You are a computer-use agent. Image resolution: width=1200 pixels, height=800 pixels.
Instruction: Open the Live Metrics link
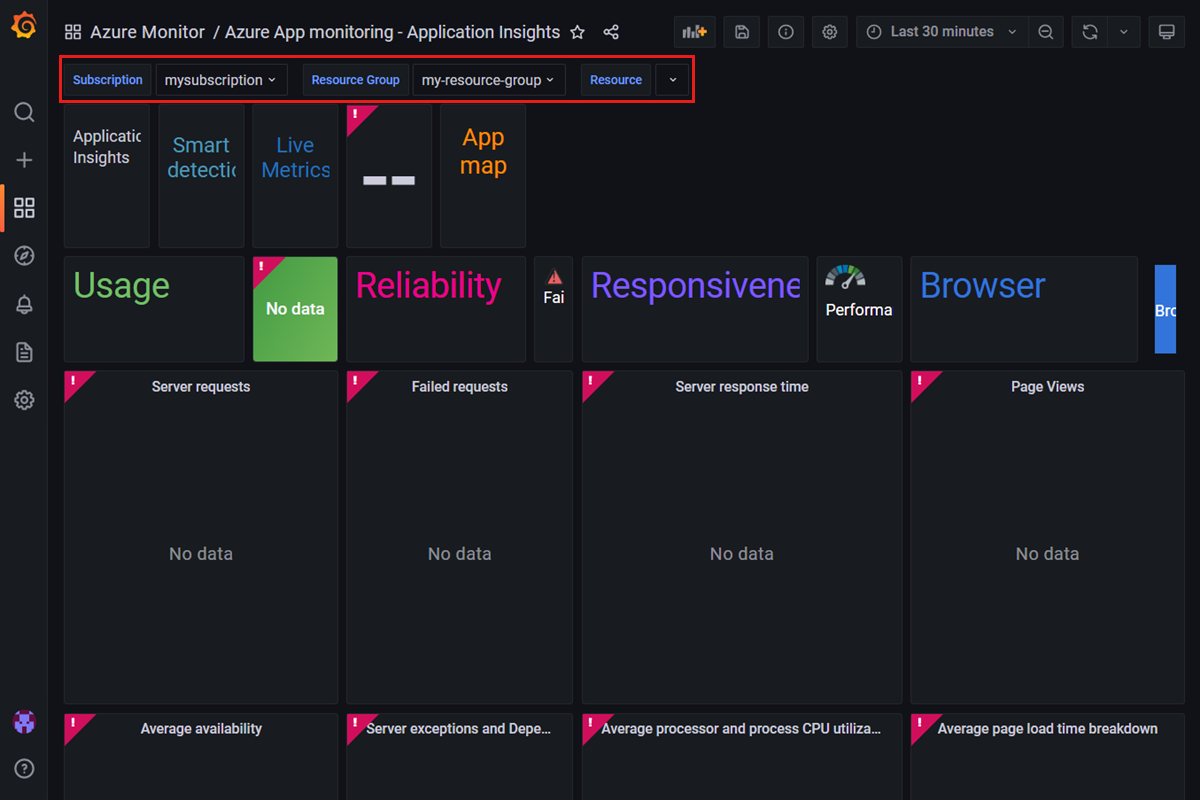tap(295, 157)
